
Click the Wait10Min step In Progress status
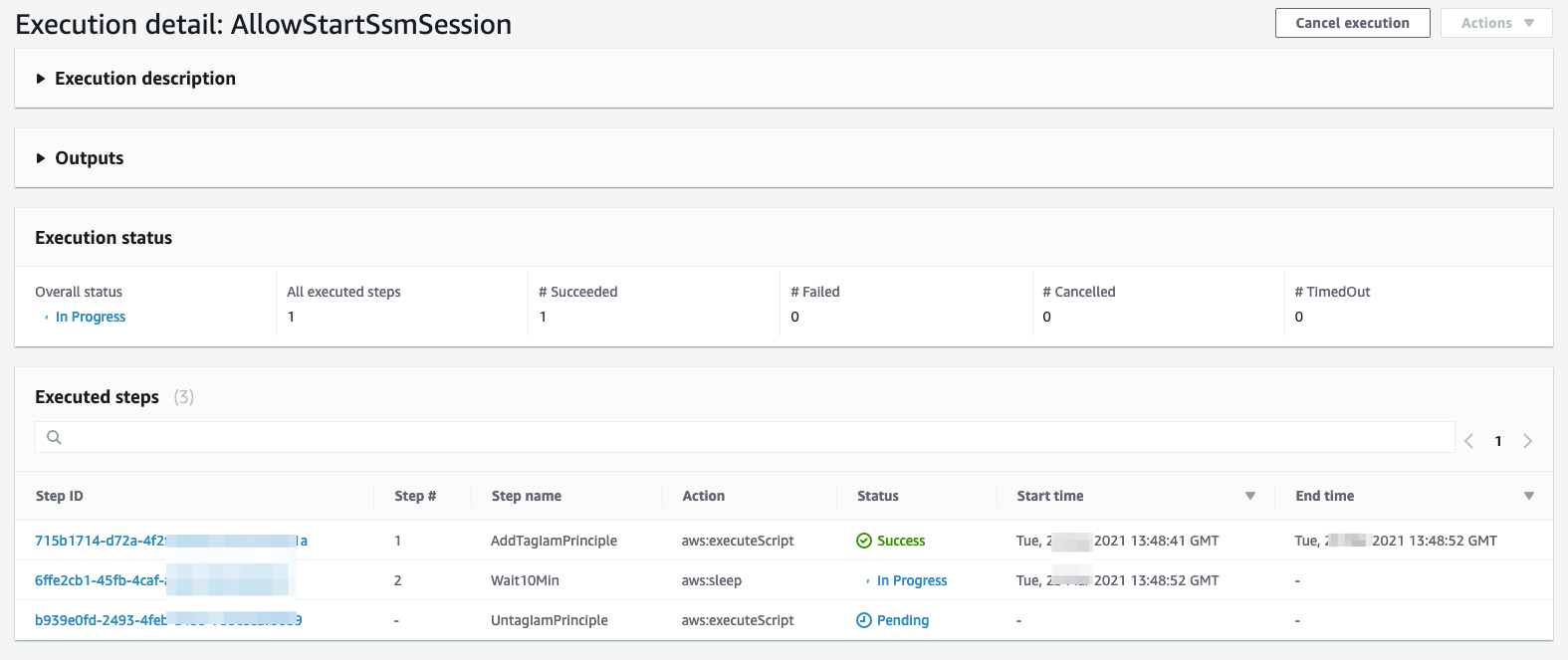[x=911, y=580]
